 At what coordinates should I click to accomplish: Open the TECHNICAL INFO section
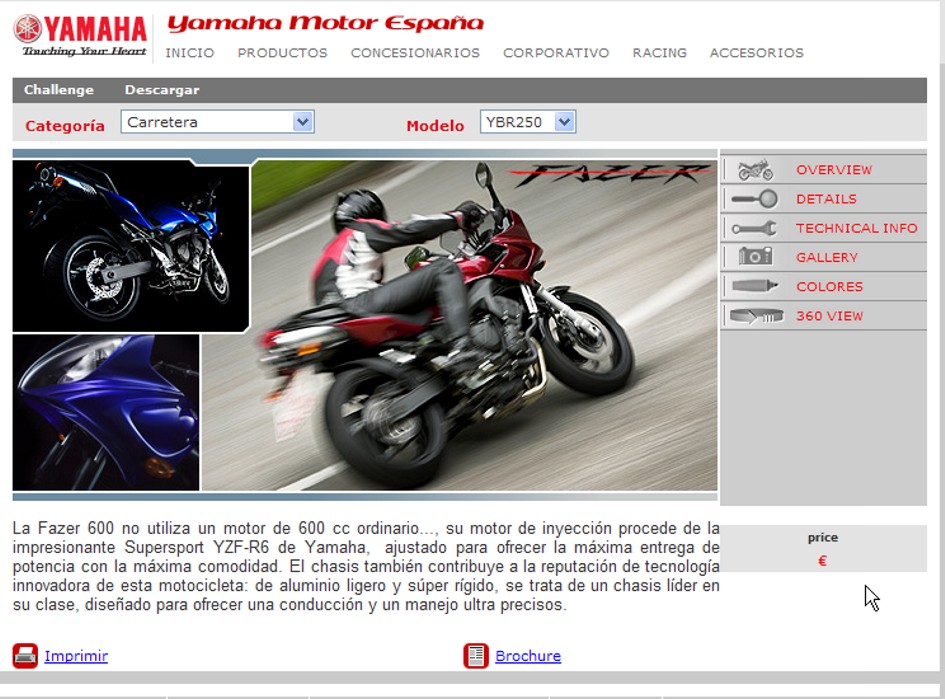856,228
